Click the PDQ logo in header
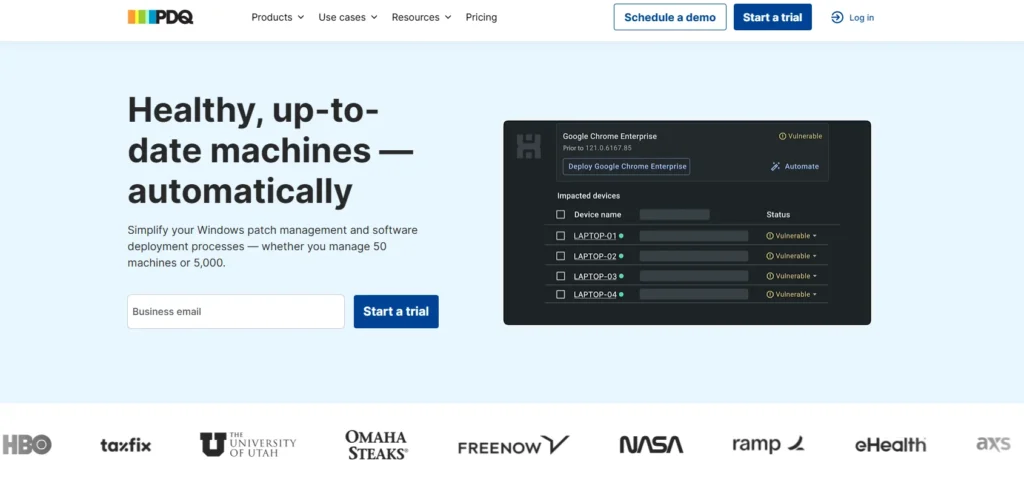1024x487 pixels. (x=160, y=17)
